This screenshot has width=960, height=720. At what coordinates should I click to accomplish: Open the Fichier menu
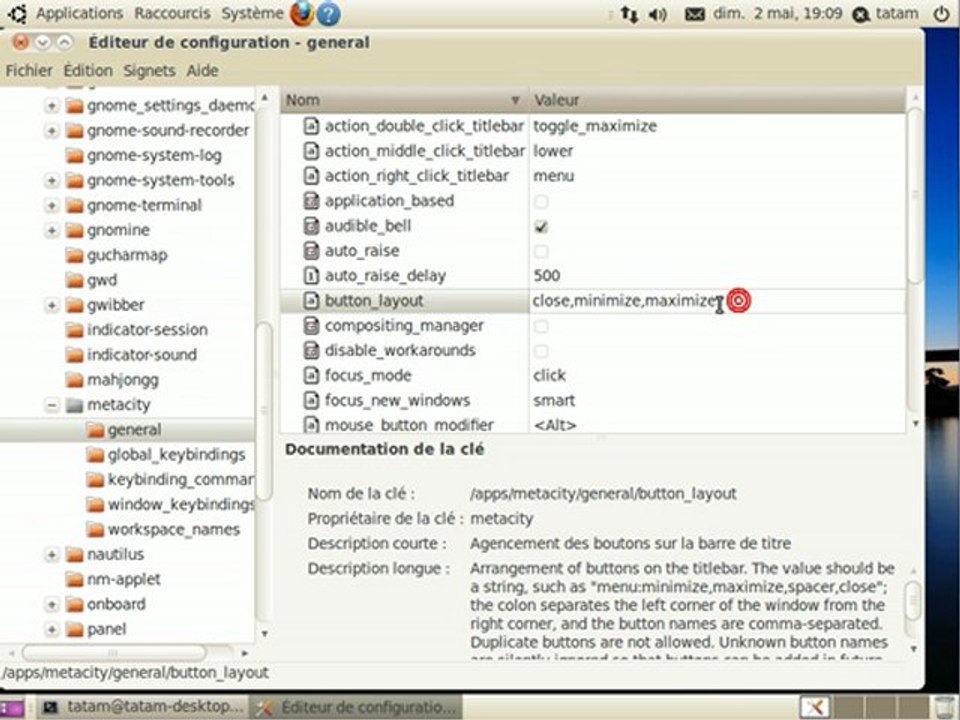pyautogui.click(x=29, y=70)
